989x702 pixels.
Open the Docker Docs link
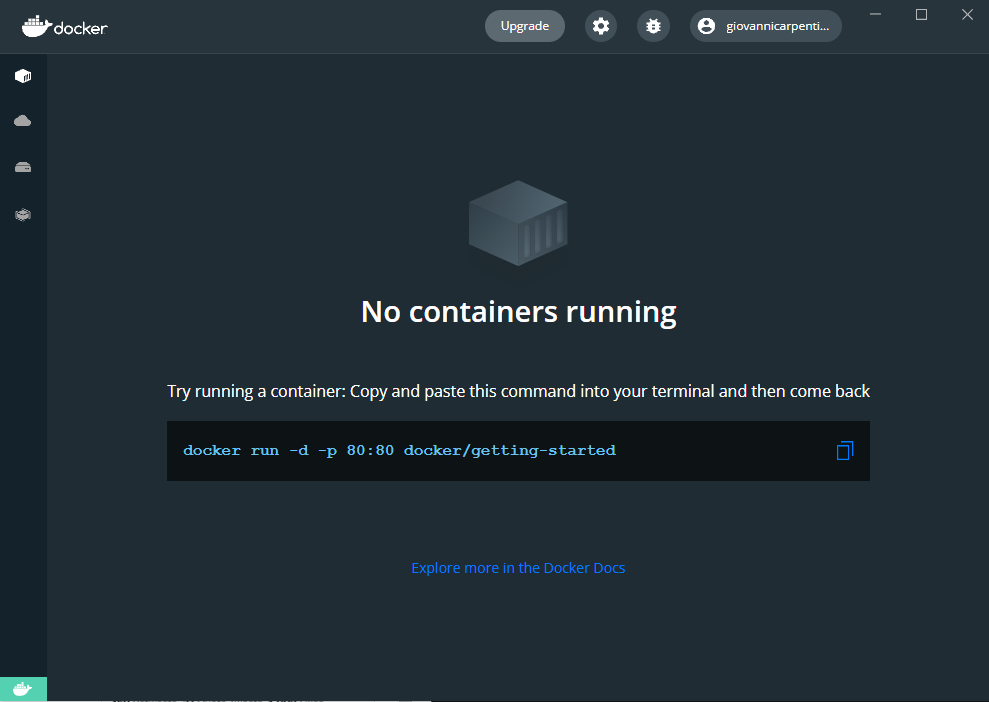tap(517, 567)
